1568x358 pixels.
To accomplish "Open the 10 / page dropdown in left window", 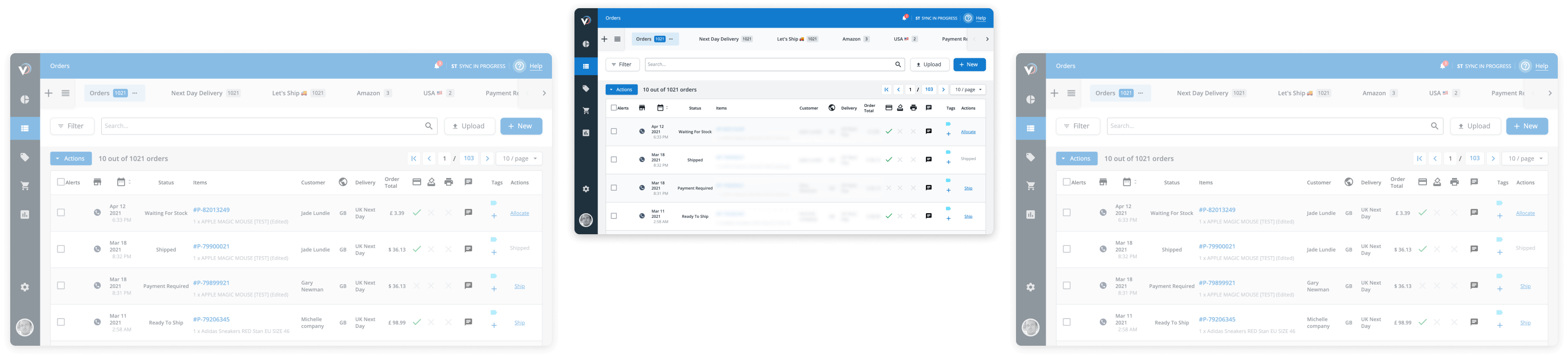I will tap(519, 159).
